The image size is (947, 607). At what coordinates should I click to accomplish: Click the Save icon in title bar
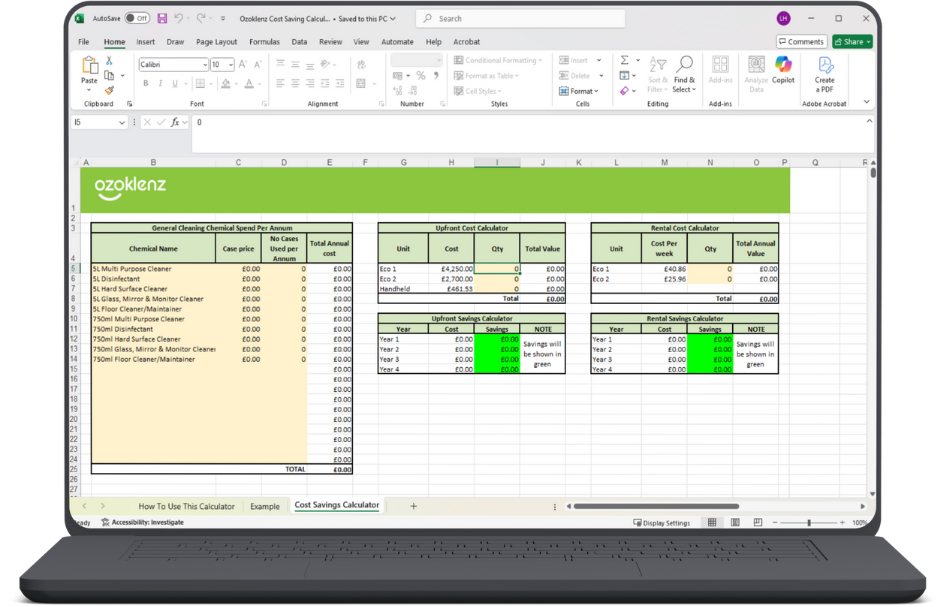pyautogui.click(x=161, y=18)
